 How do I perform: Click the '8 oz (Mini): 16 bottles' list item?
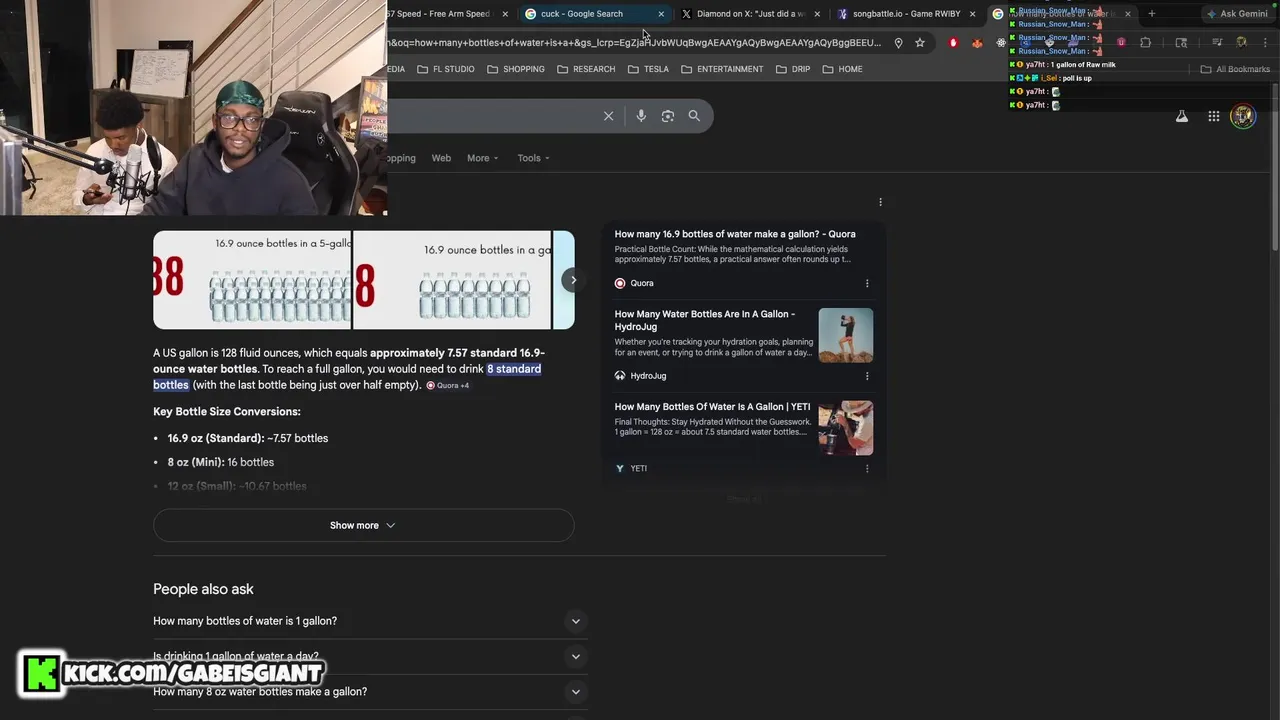pos(221,462)
